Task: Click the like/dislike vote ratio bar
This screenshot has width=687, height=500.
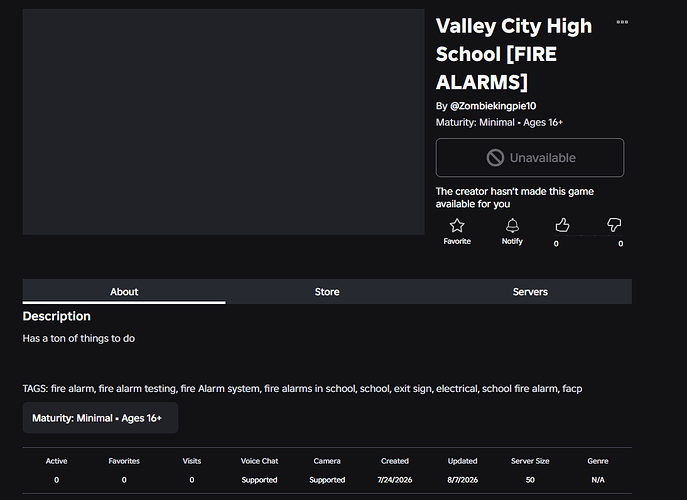Action: coord(588,236)
